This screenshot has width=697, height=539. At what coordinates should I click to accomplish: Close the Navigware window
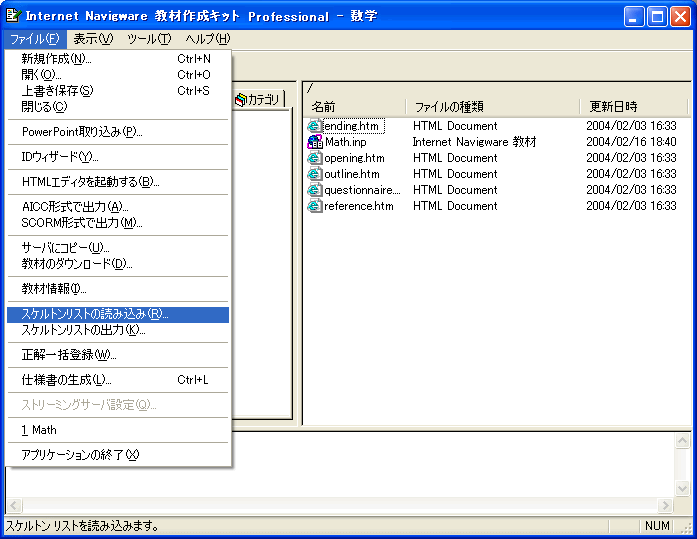(x=681, y=17)
